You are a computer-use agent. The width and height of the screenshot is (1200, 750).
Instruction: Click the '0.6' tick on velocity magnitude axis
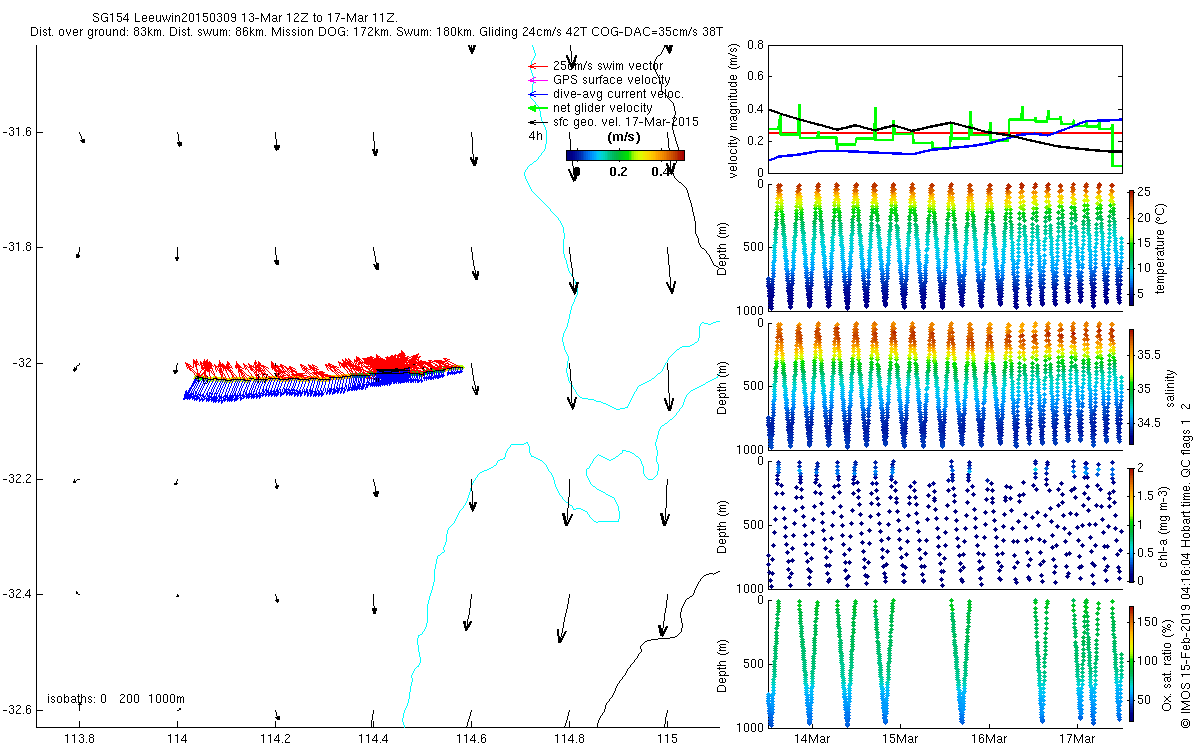(x=754, y=77)
